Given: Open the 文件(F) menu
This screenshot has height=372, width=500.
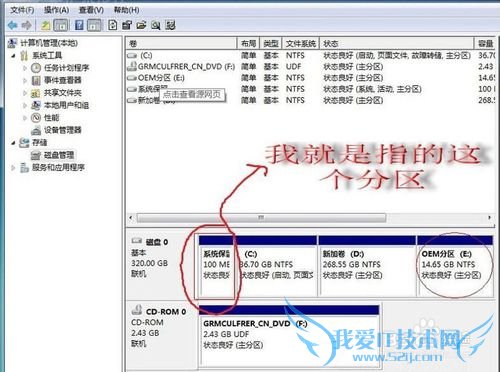Looking at the screenshot, I should [x=22, y=10].
